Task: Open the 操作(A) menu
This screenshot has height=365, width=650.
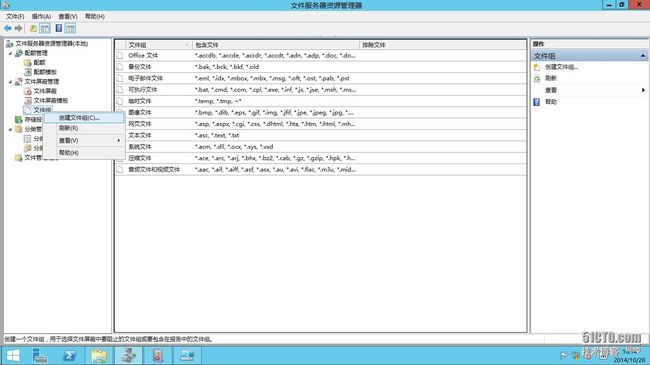Action: pos(41,16)
